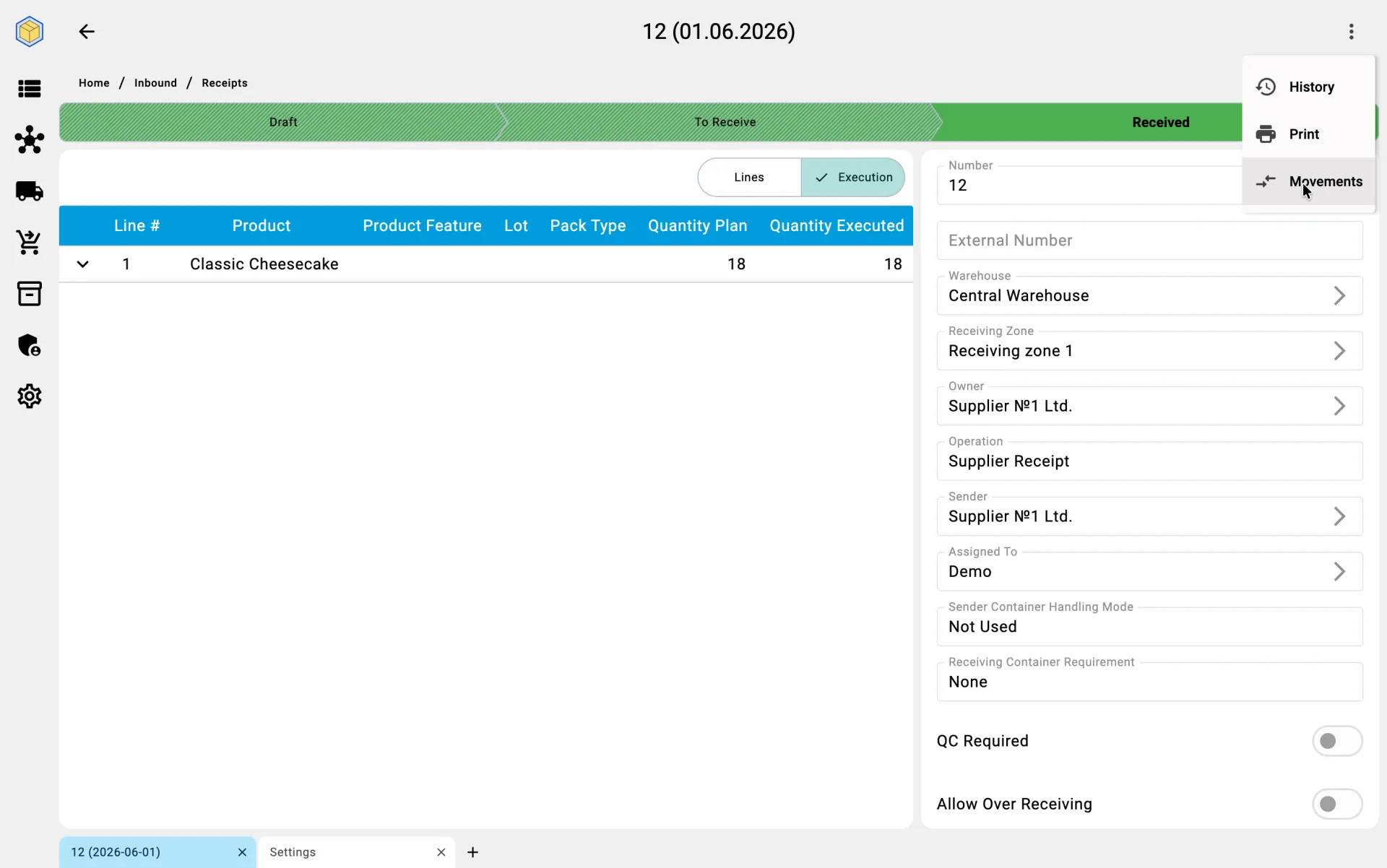Click the cube app logo
This screenshot has width=1387, height=868.
click(x=30, y=32)
